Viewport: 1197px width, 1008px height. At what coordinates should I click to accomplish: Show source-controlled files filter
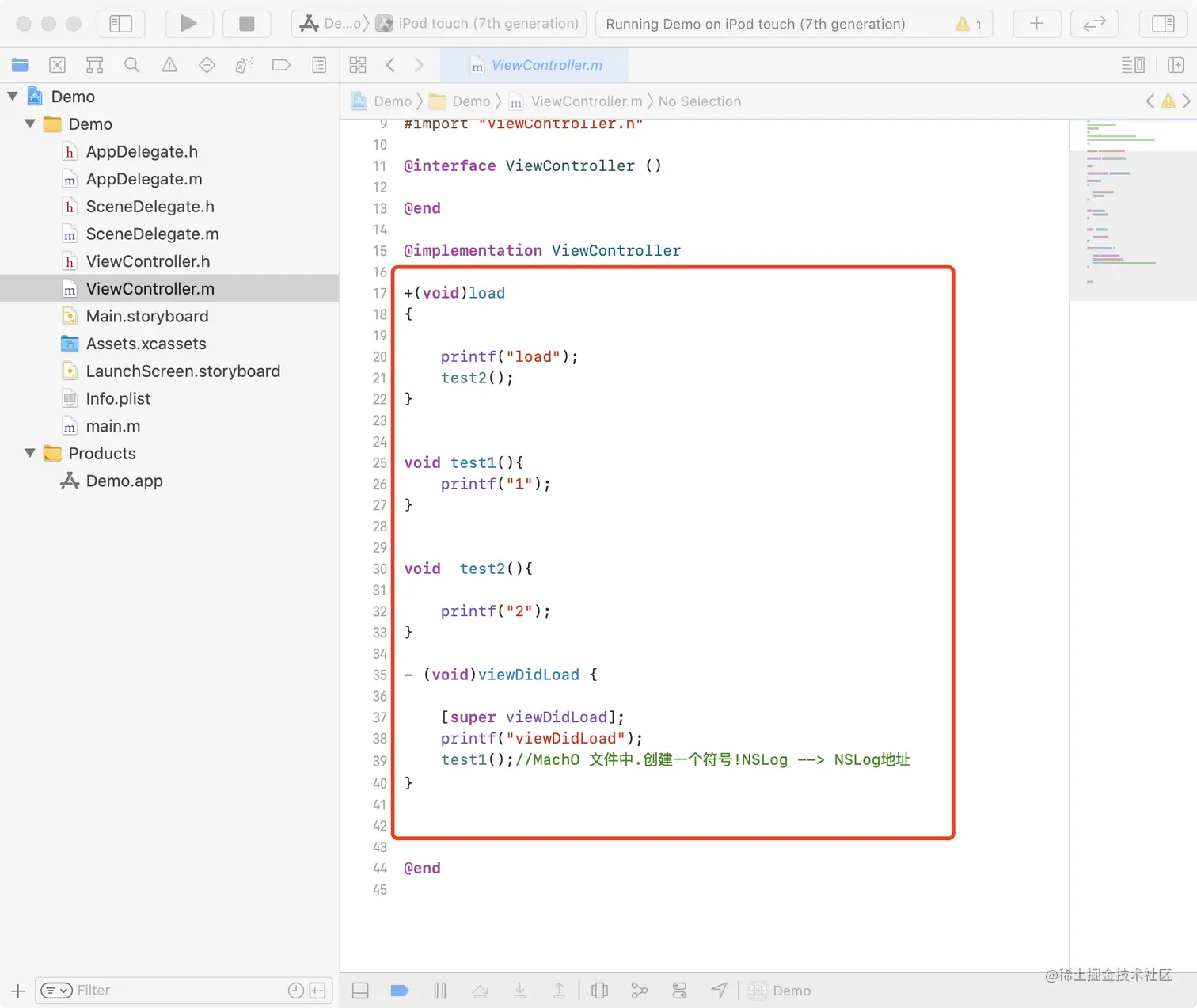tap(317, 991)
